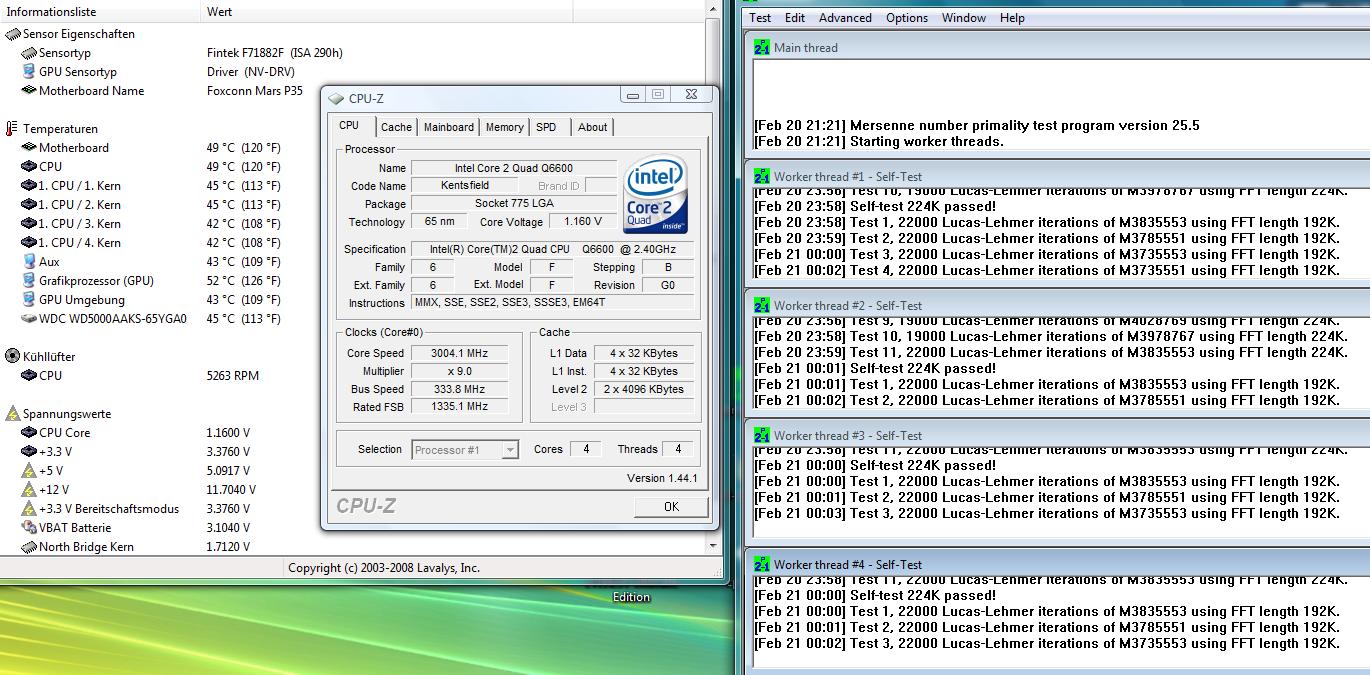Switch to the SPD tab in CPU-Z
Viewport: 1370px width, 675px height.
coord(546,127)
